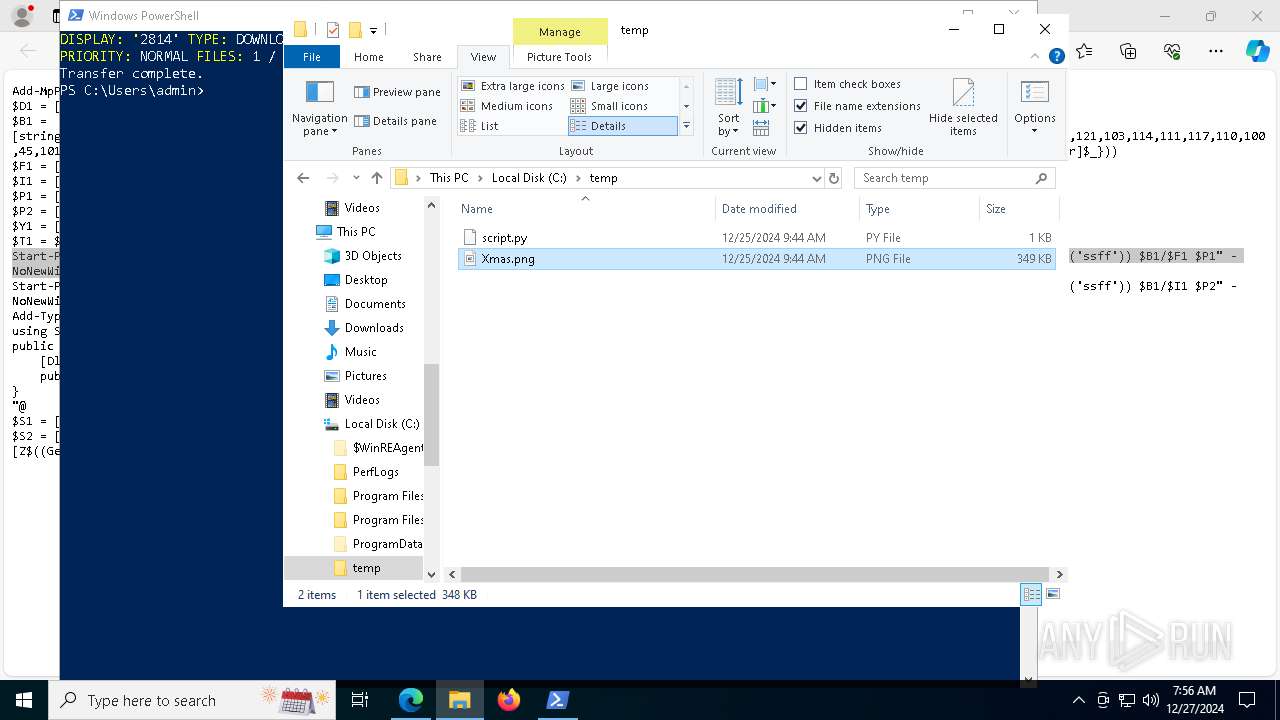Open Customize Quick Access Toolbar dropdown

374,31
